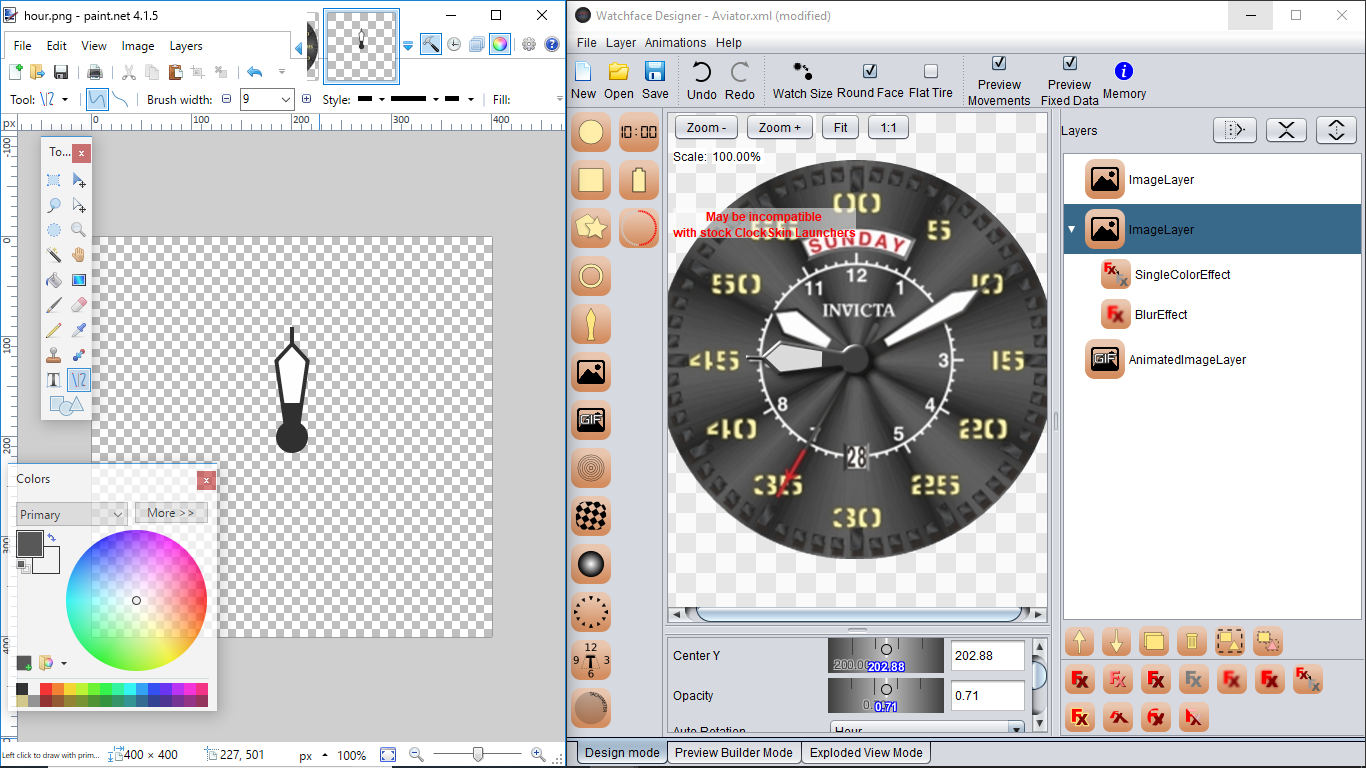1366x768 pixels.
Task: Click the Opacity slider
Action: point(886,696)
